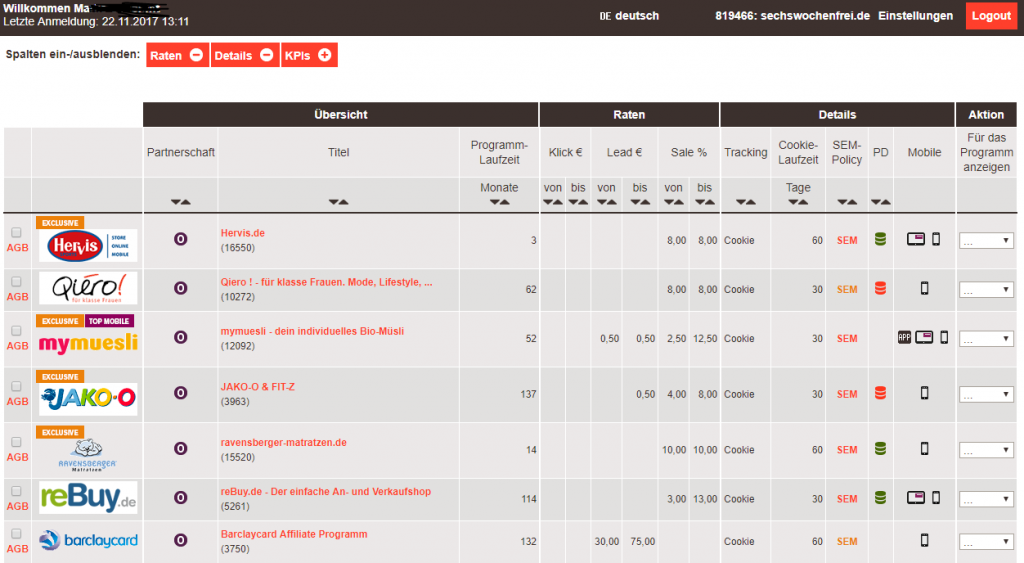Hide the Details columns
Image resolution: width=1024 pixels, height=563 pixels.
[x=245, y=55]
